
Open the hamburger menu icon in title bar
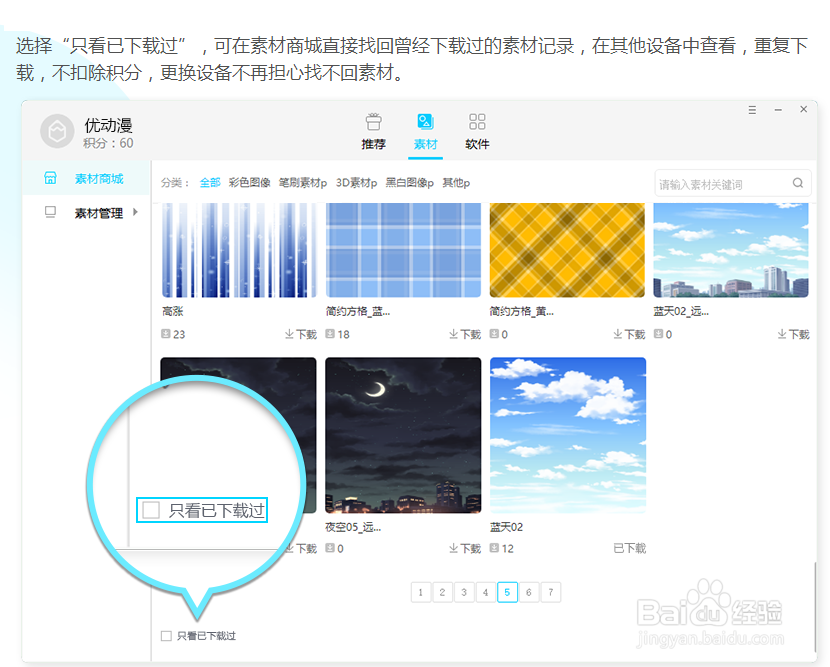pyautogui.click(x=752, y=110)
